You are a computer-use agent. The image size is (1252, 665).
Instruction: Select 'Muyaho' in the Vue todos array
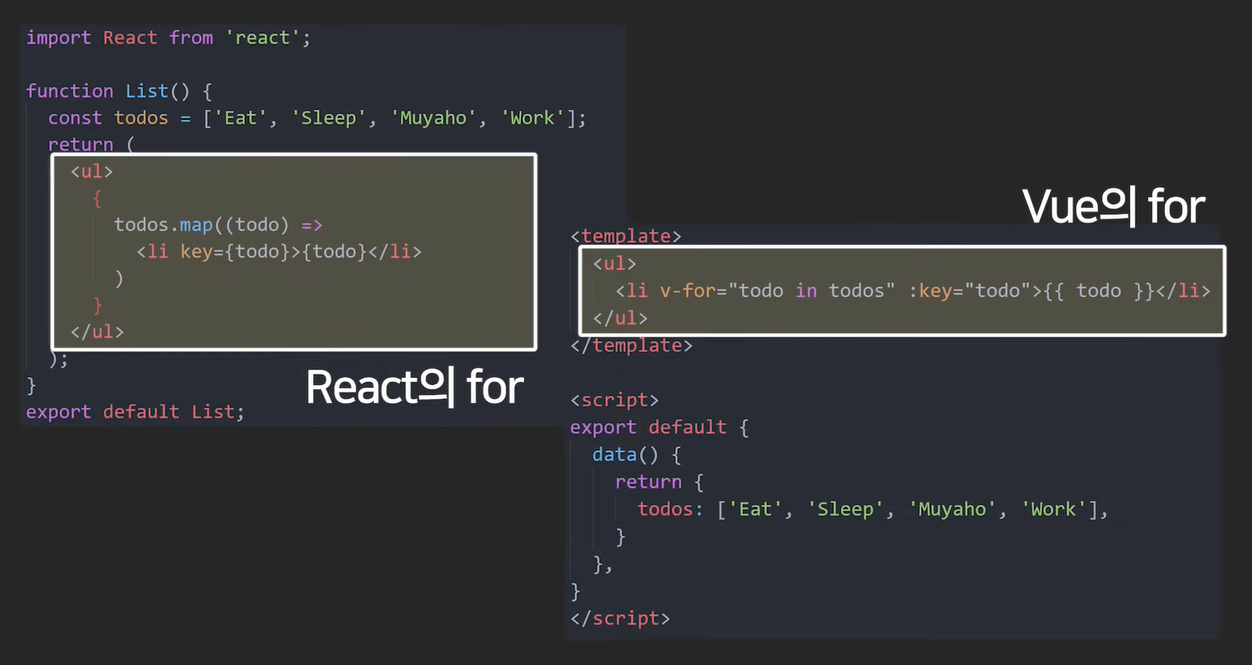point(952,509)
